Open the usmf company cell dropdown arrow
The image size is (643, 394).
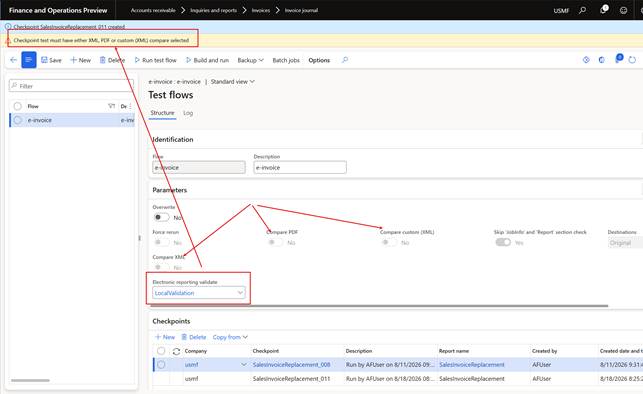[x=244, y=364]
